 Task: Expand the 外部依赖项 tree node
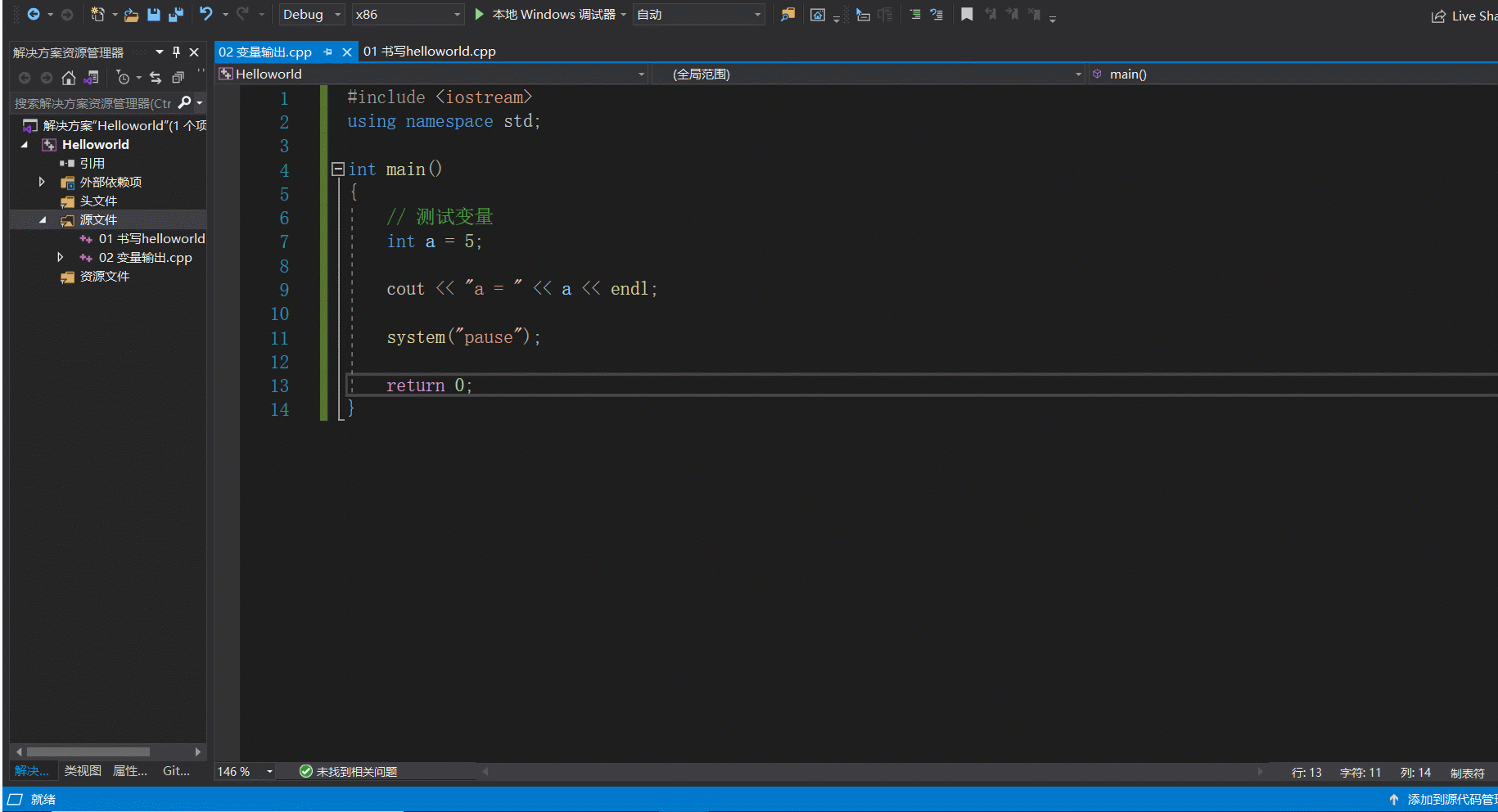point(42,182)
